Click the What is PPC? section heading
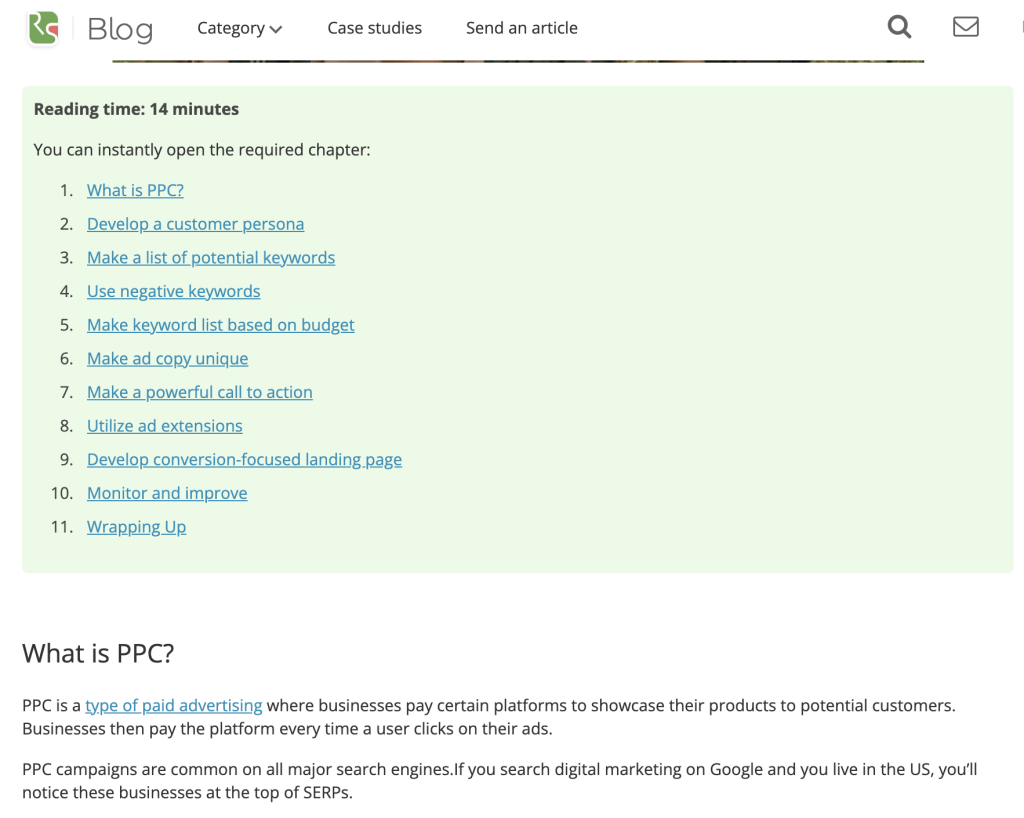 tap(98, 653)
